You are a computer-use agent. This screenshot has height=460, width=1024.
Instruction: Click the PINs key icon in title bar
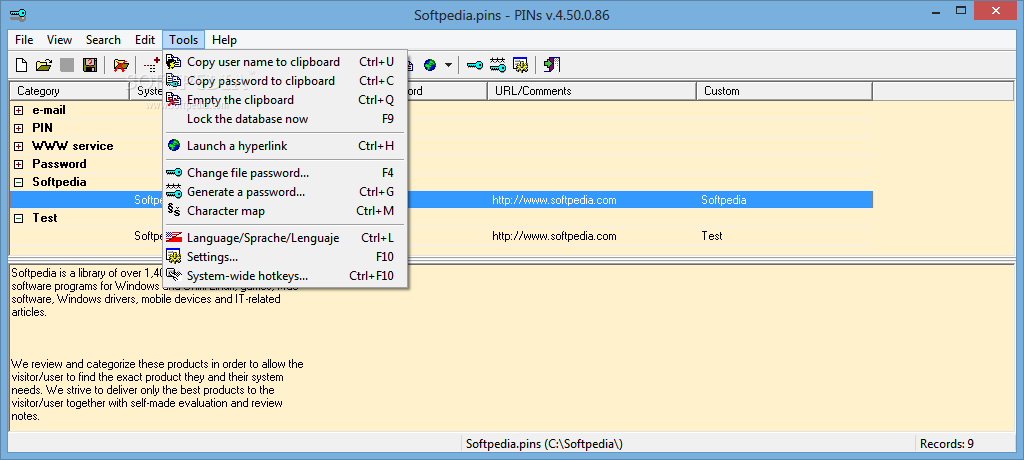point(18,14)
